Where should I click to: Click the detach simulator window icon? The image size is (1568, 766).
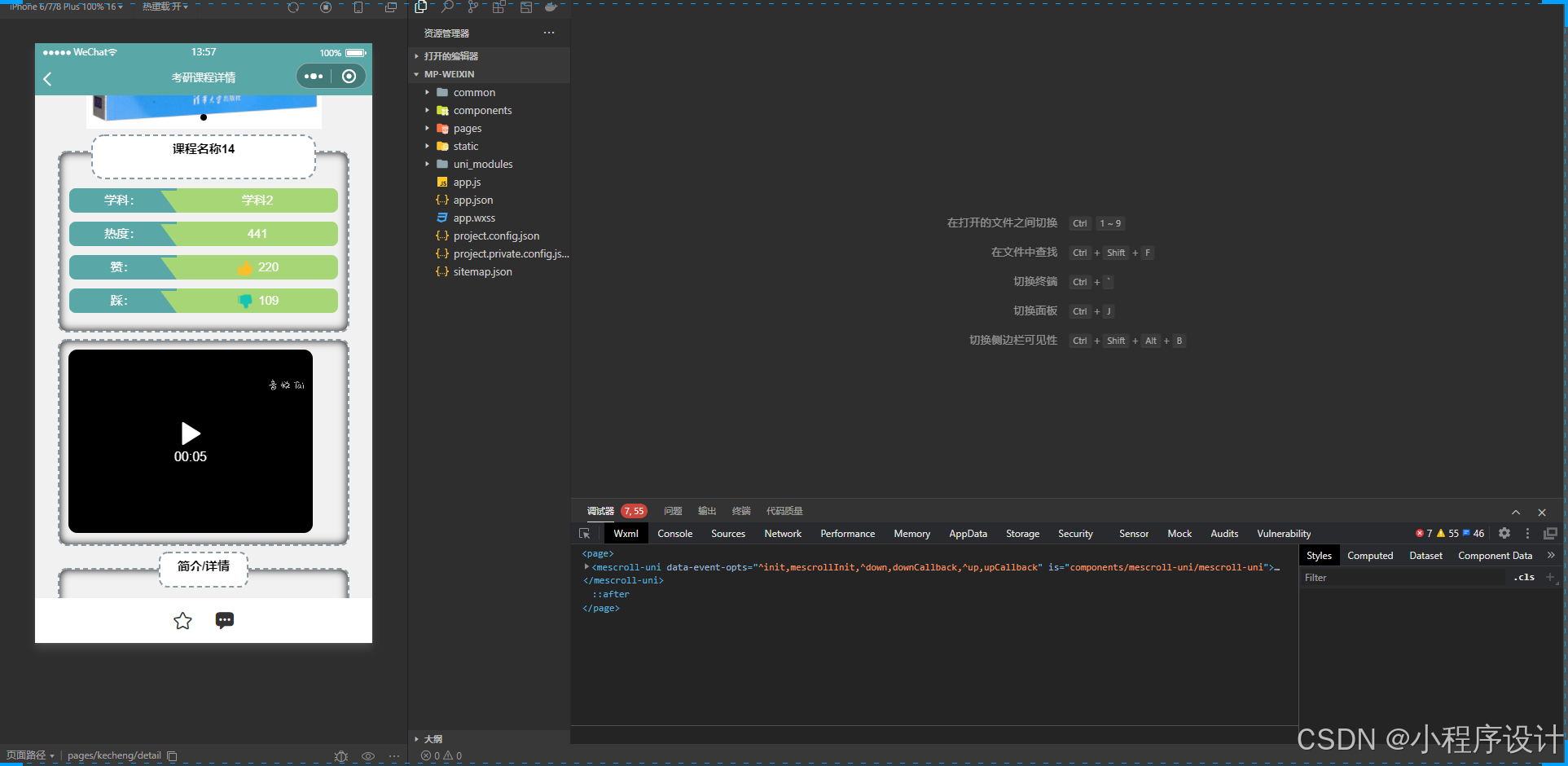click(391, 7)
